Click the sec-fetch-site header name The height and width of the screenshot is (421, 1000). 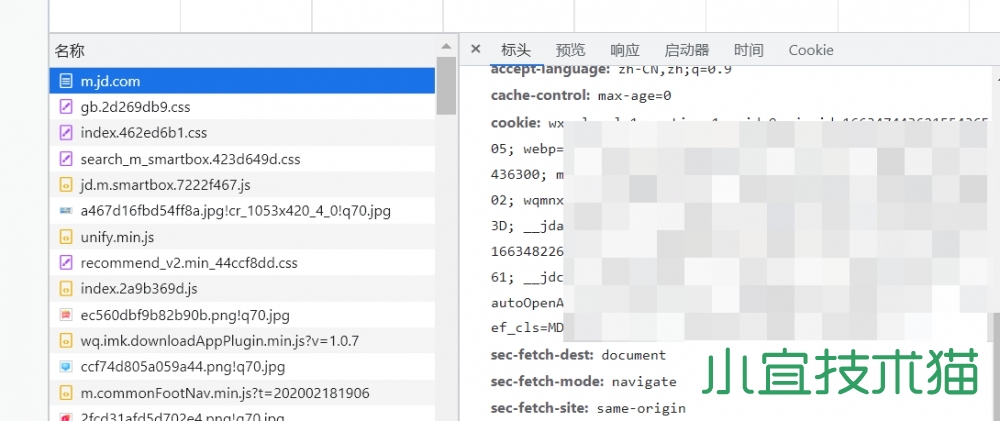(x=543, y=408)
